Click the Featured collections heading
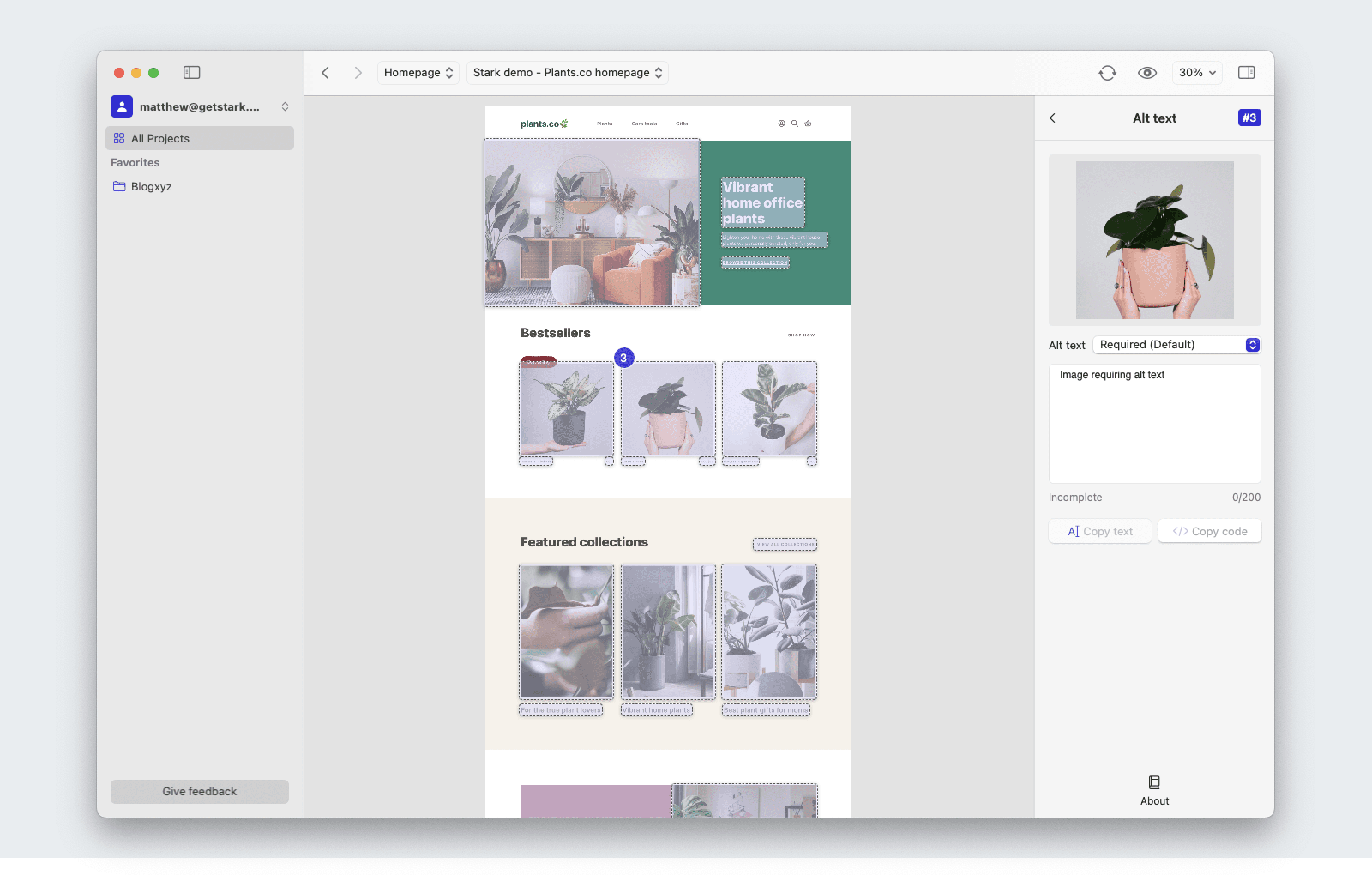This screenshot has height=881, width=1372. pyautogui.click(x=584, y=542)
